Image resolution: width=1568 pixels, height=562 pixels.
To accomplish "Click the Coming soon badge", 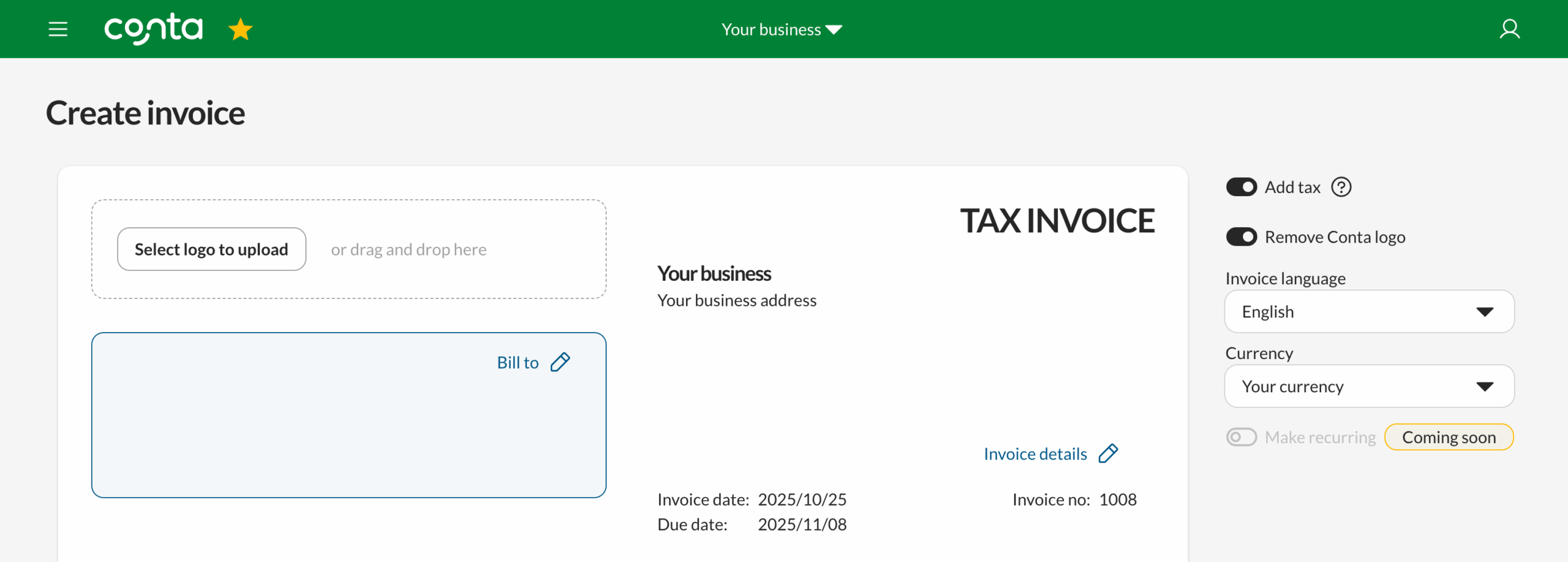I will [x=1449, y=436].
